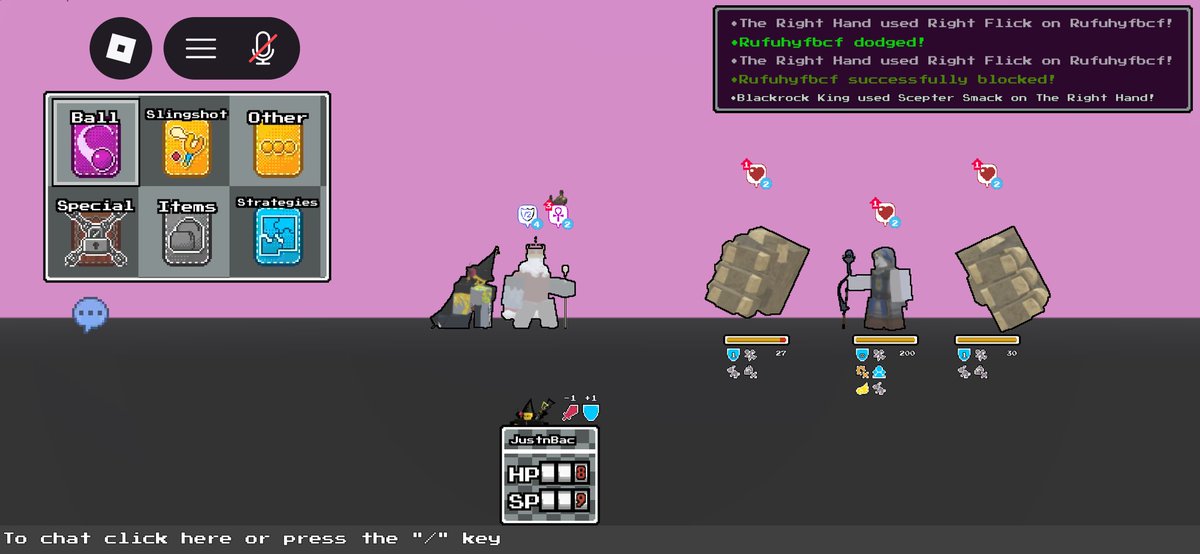
Task: Click the chat input bar
Action: point(600,539)
